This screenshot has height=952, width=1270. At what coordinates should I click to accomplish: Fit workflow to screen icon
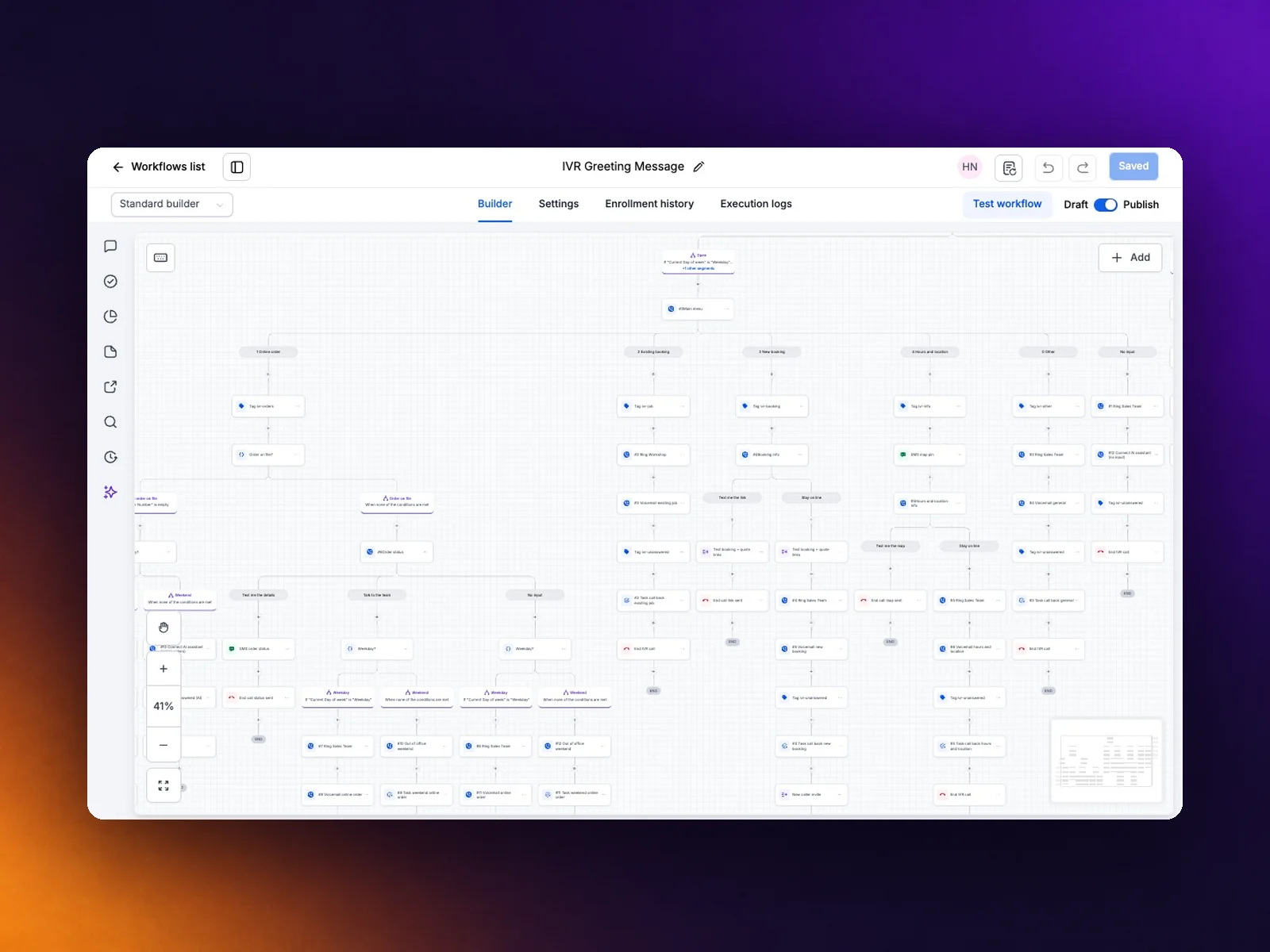point(164,785)
